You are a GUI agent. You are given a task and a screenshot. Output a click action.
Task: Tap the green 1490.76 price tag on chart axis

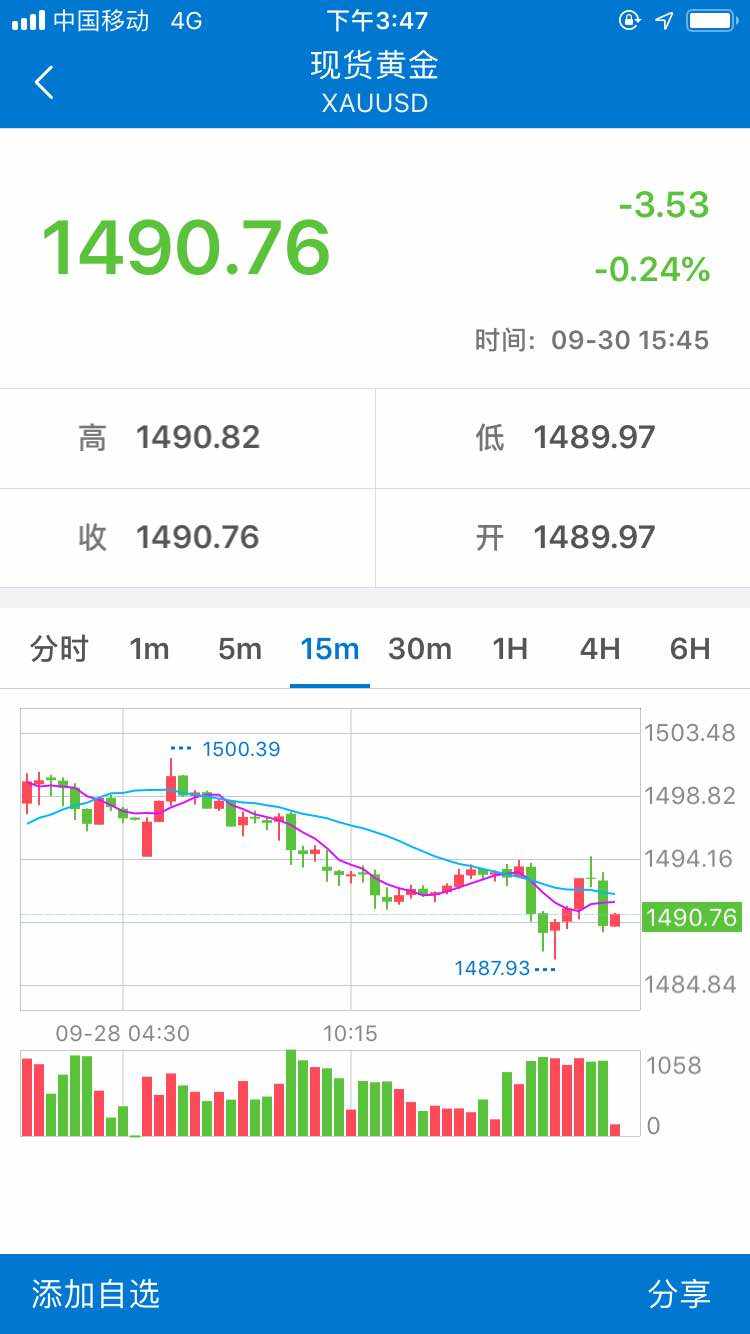pyautogui.click(x=691, y=917)
